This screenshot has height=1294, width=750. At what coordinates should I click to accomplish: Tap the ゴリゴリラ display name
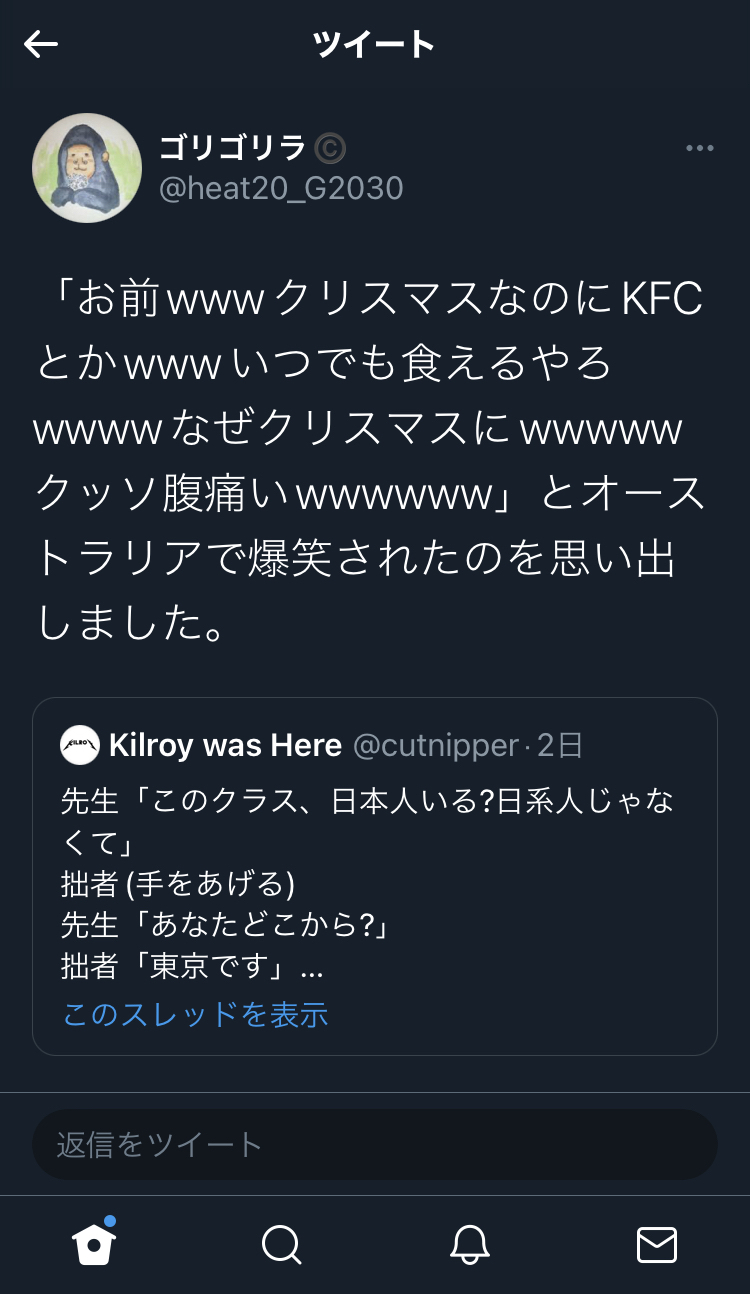pos(233,148)
